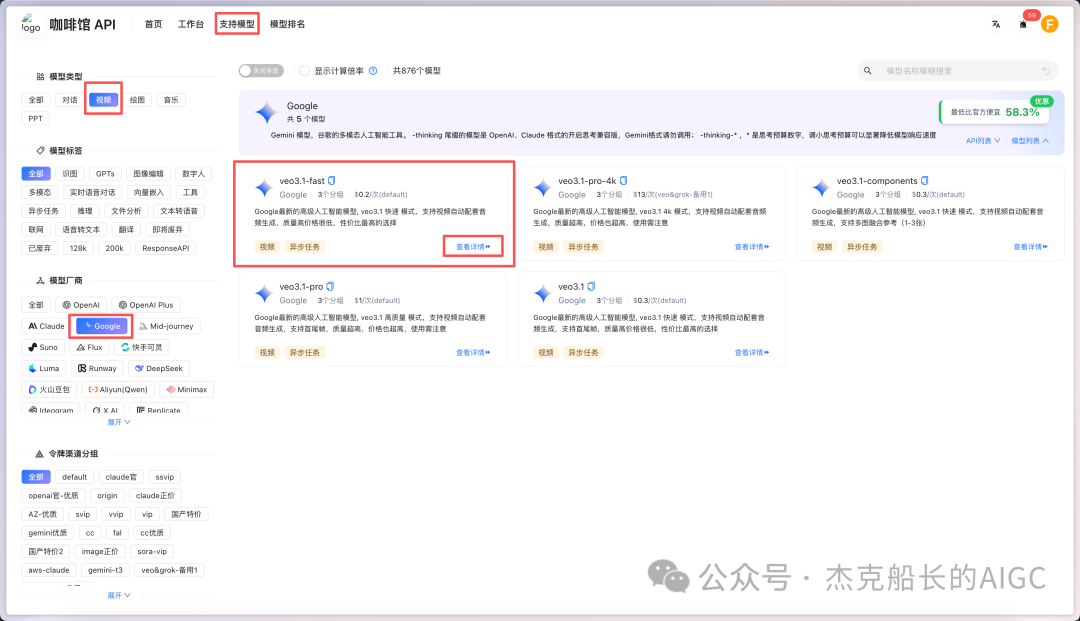This screenshot has width=1080, height=621.
Task: Select the 视频 model type tab
Action: tap(103, 100)
